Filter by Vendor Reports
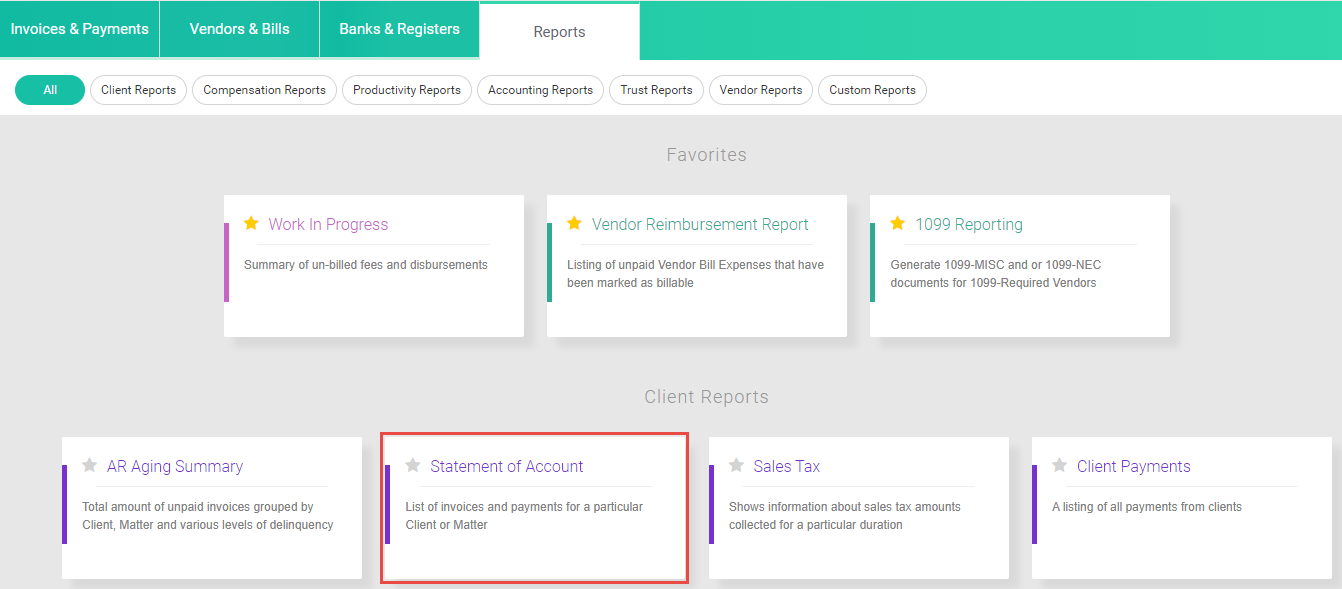The height and width of the screenshot is (589, 1342). coord(761,90)
